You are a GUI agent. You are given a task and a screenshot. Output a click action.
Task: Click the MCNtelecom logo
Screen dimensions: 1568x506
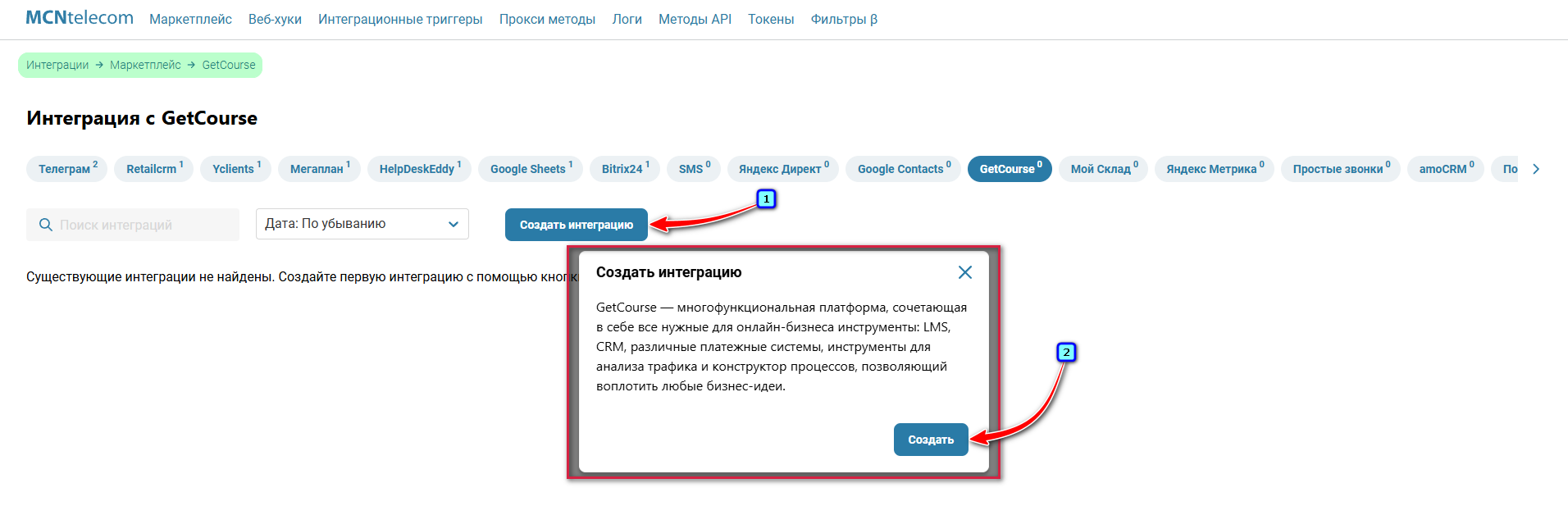click(x=80, y=18)
